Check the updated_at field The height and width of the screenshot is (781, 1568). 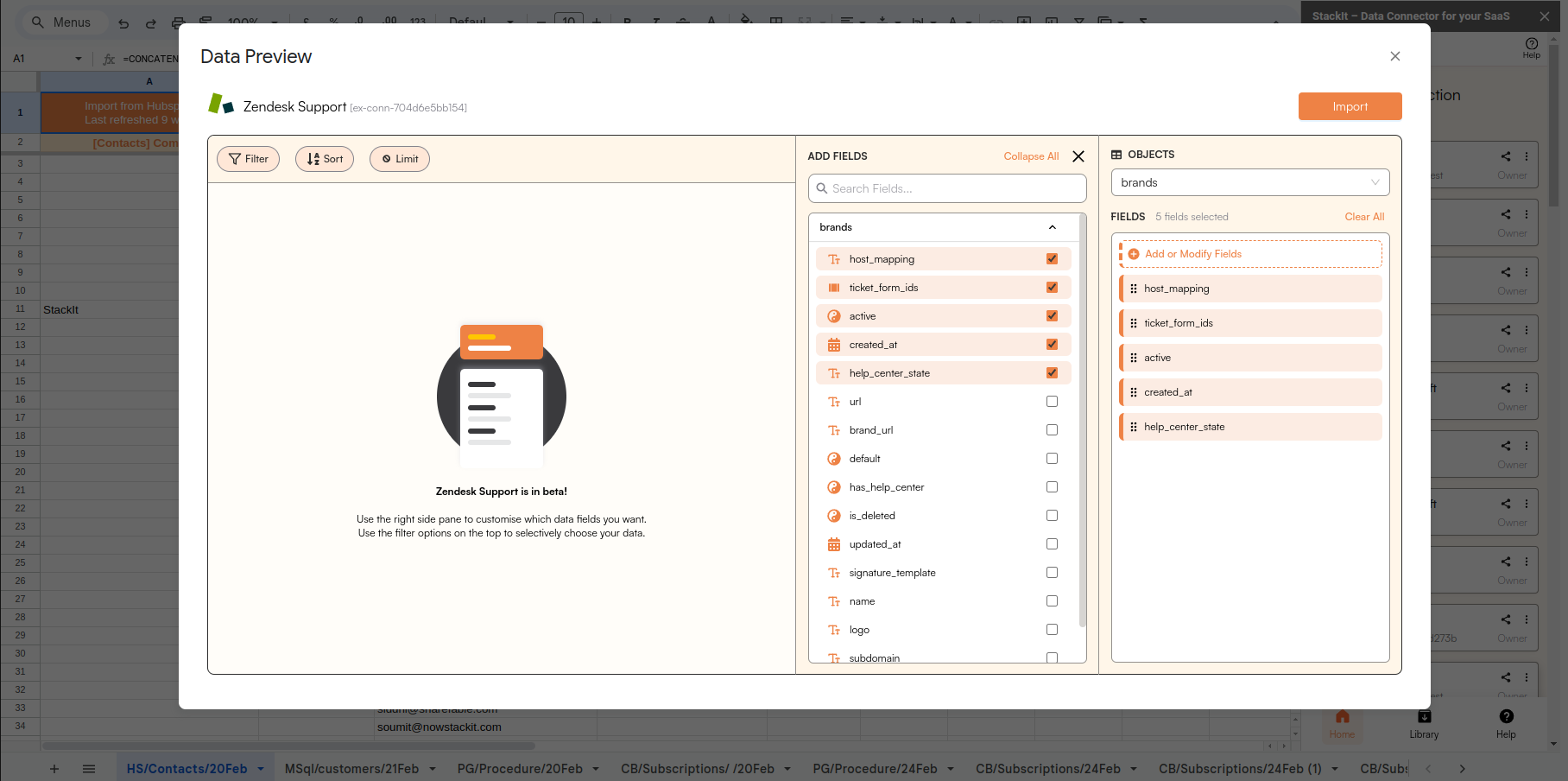1052,543
